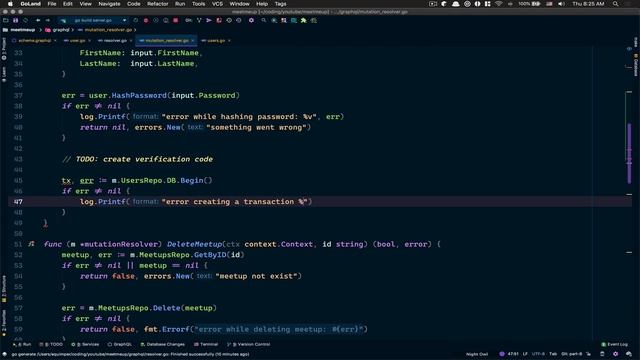Screen dimensions: 640x360
Task: Click the Show History clock icon
Action: click(229, 20)
